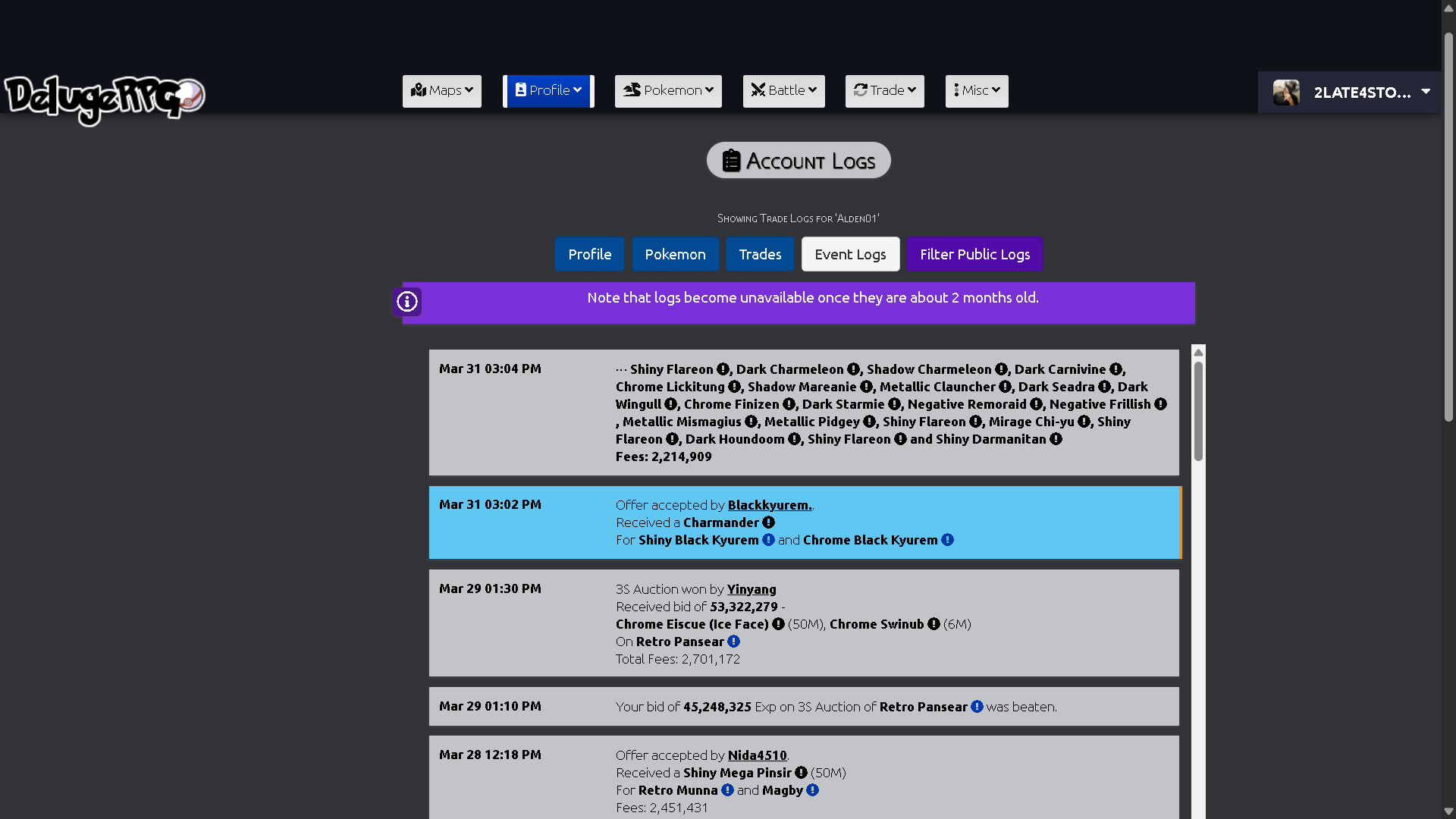Image resolution: width=1456 pixels, height=819 pixels.
Task: Click Retro Pansear info icon in bid-beaten entry
Action: 977,707
